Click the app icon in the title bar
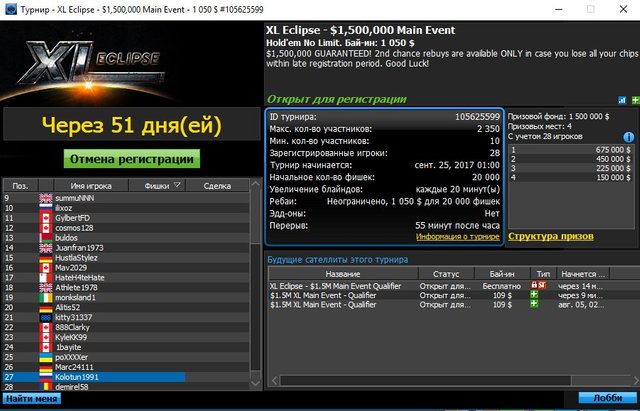The image size is (640, 411). (11, 9)
